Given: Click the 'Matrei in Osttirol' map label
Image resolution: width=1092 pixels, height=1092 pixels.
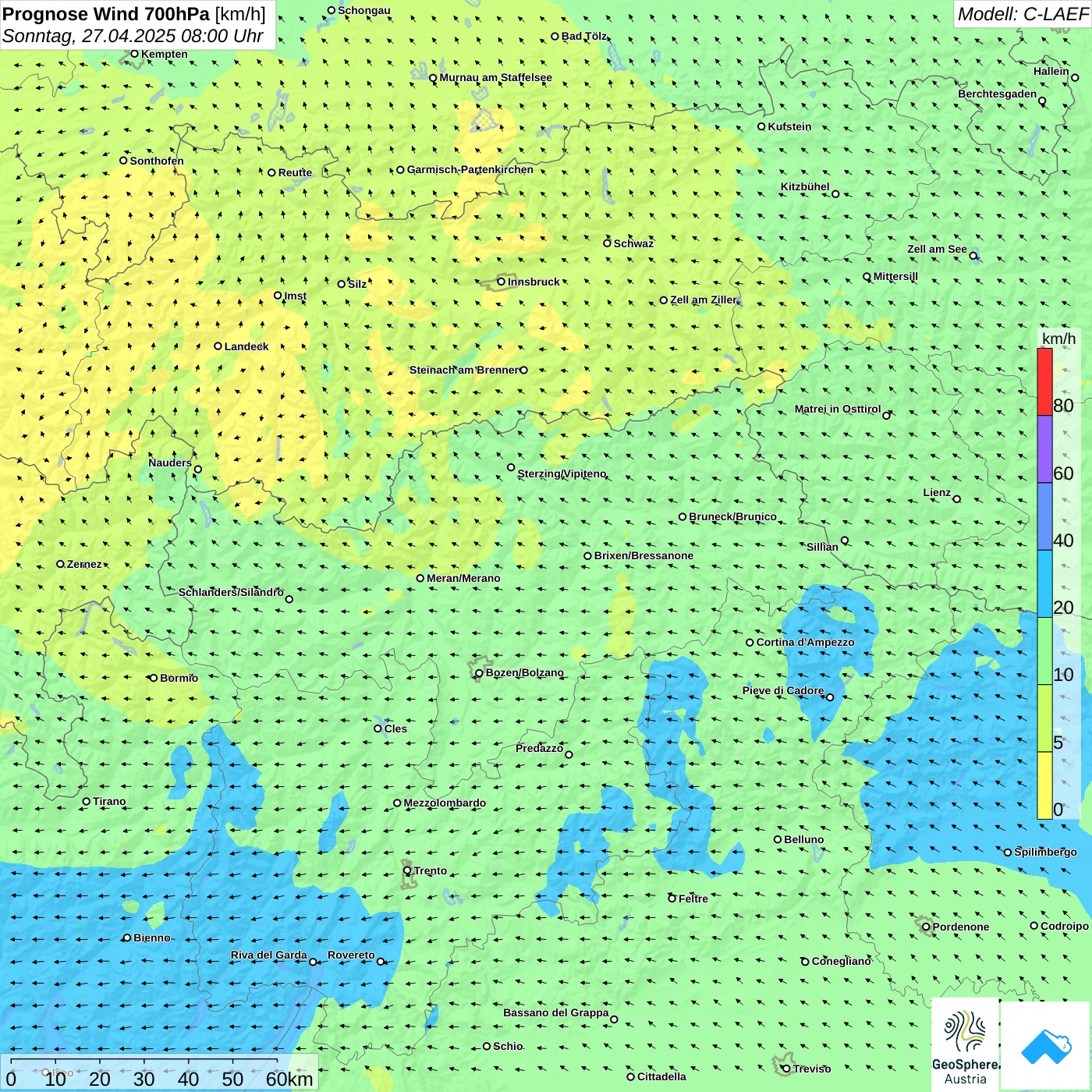Looking at the screenshot, I should click(838, 409).
